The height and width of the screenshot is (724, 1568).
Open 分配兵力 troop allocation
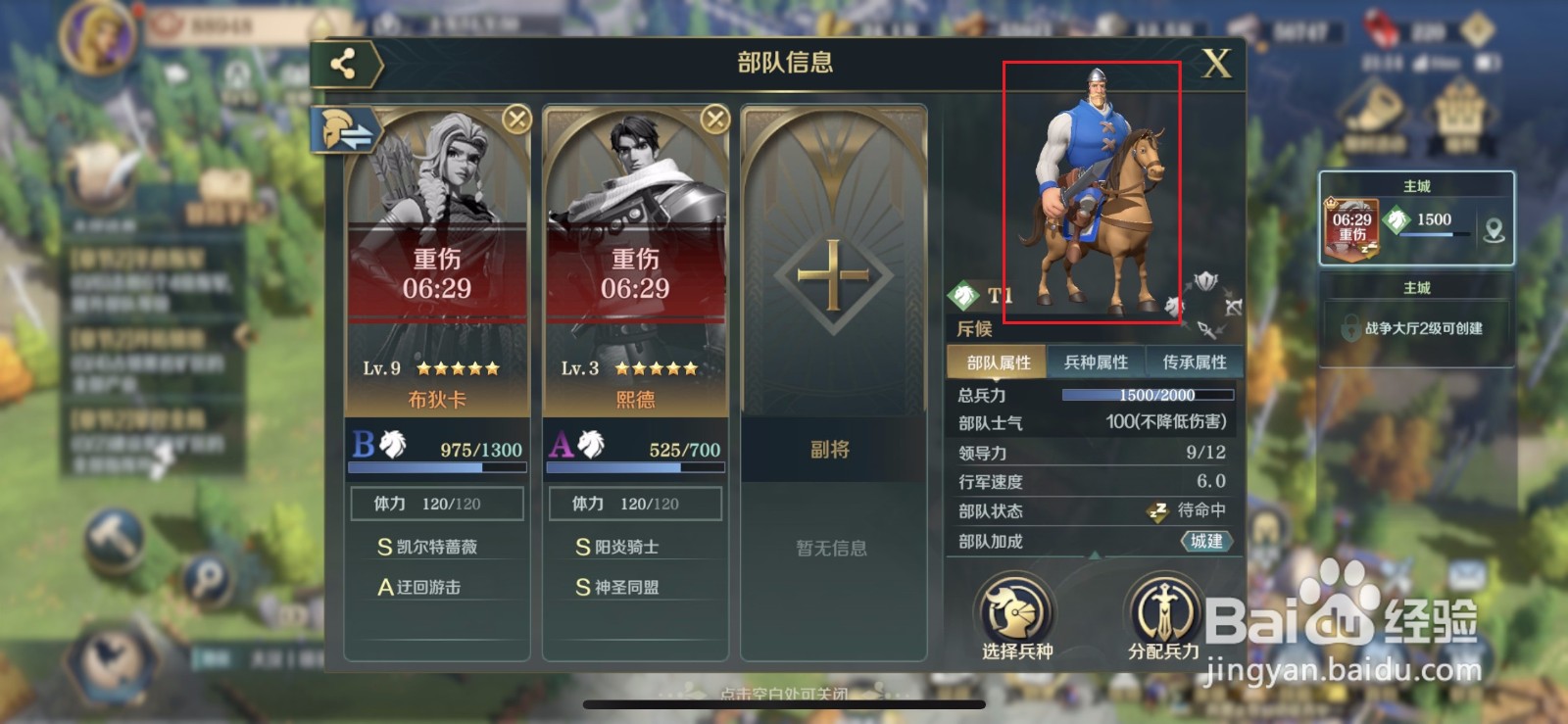coord(1163,617)
